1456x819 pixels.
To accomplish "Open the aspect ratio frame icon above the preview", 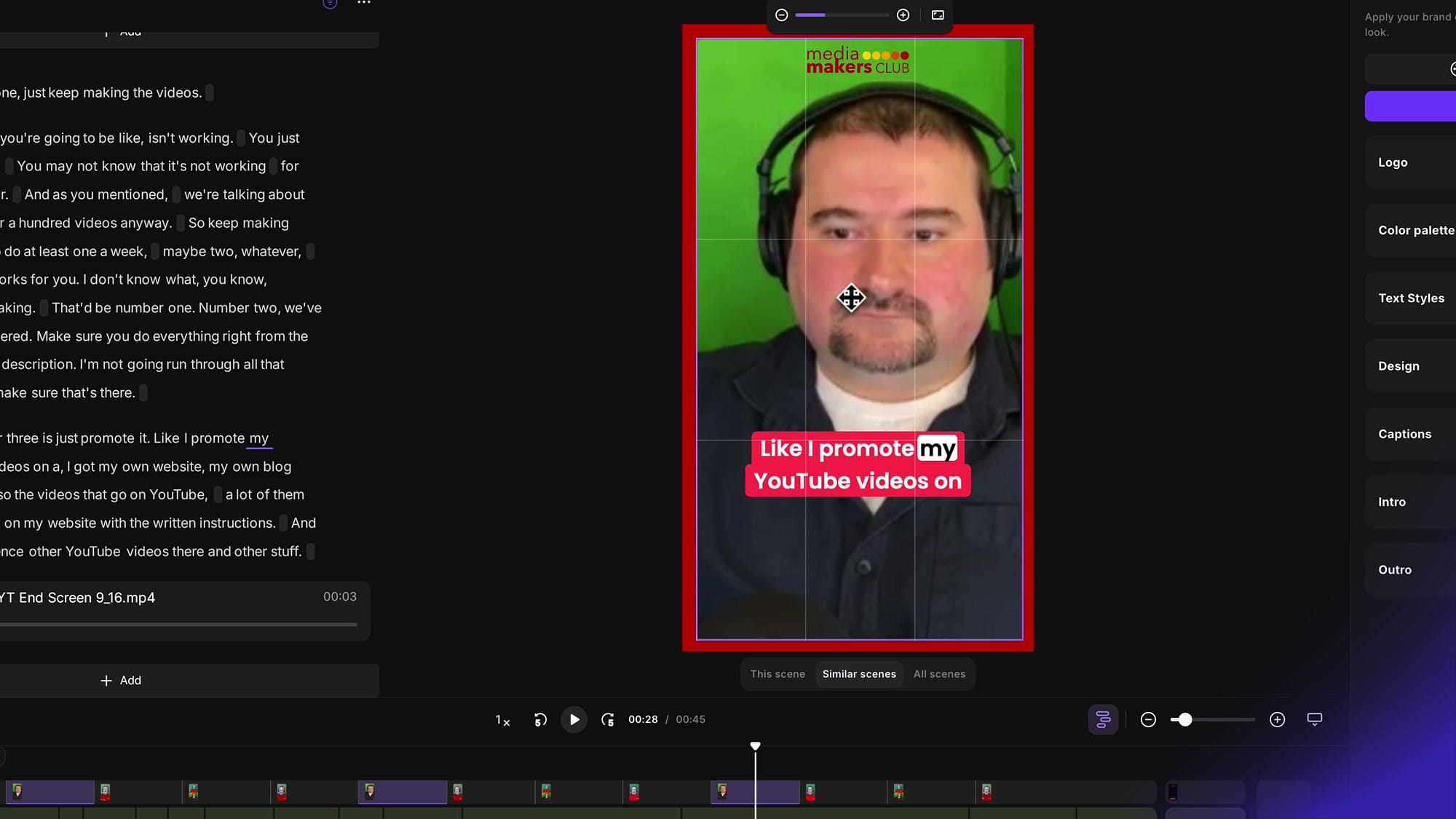I will pos(937,15).
